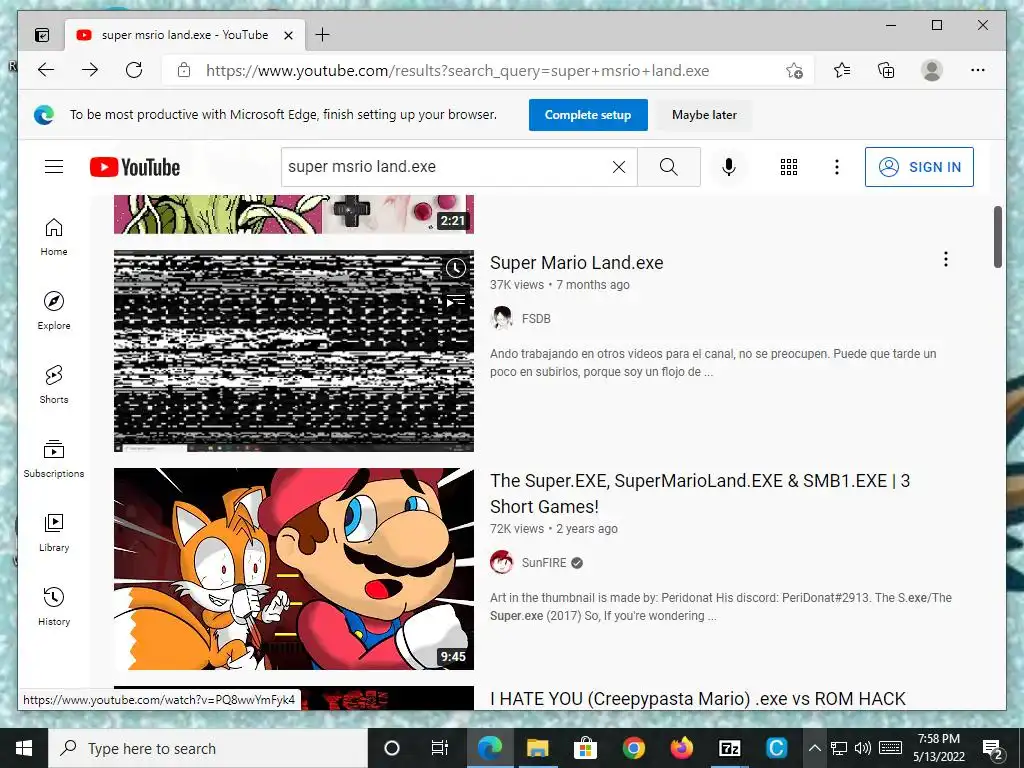The image size is (1024, 768).
Task: Open Edge Settings and more menu
Action: 978,70
